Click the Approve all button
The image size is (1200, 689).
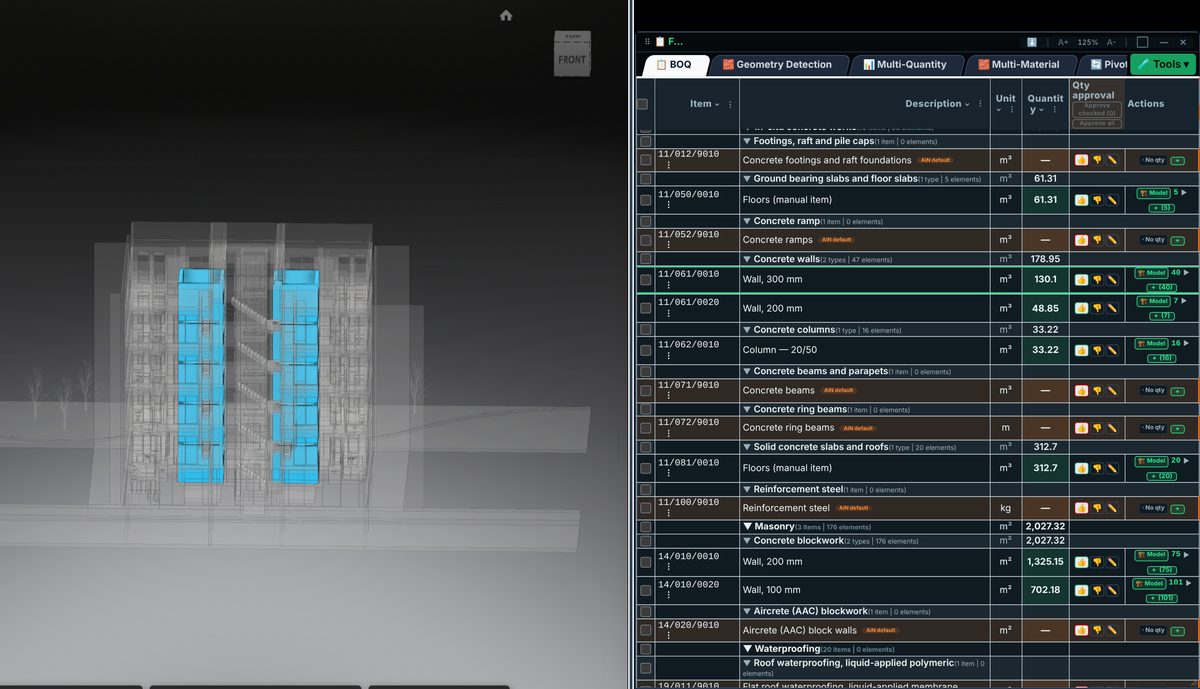tap(1097, 123)
